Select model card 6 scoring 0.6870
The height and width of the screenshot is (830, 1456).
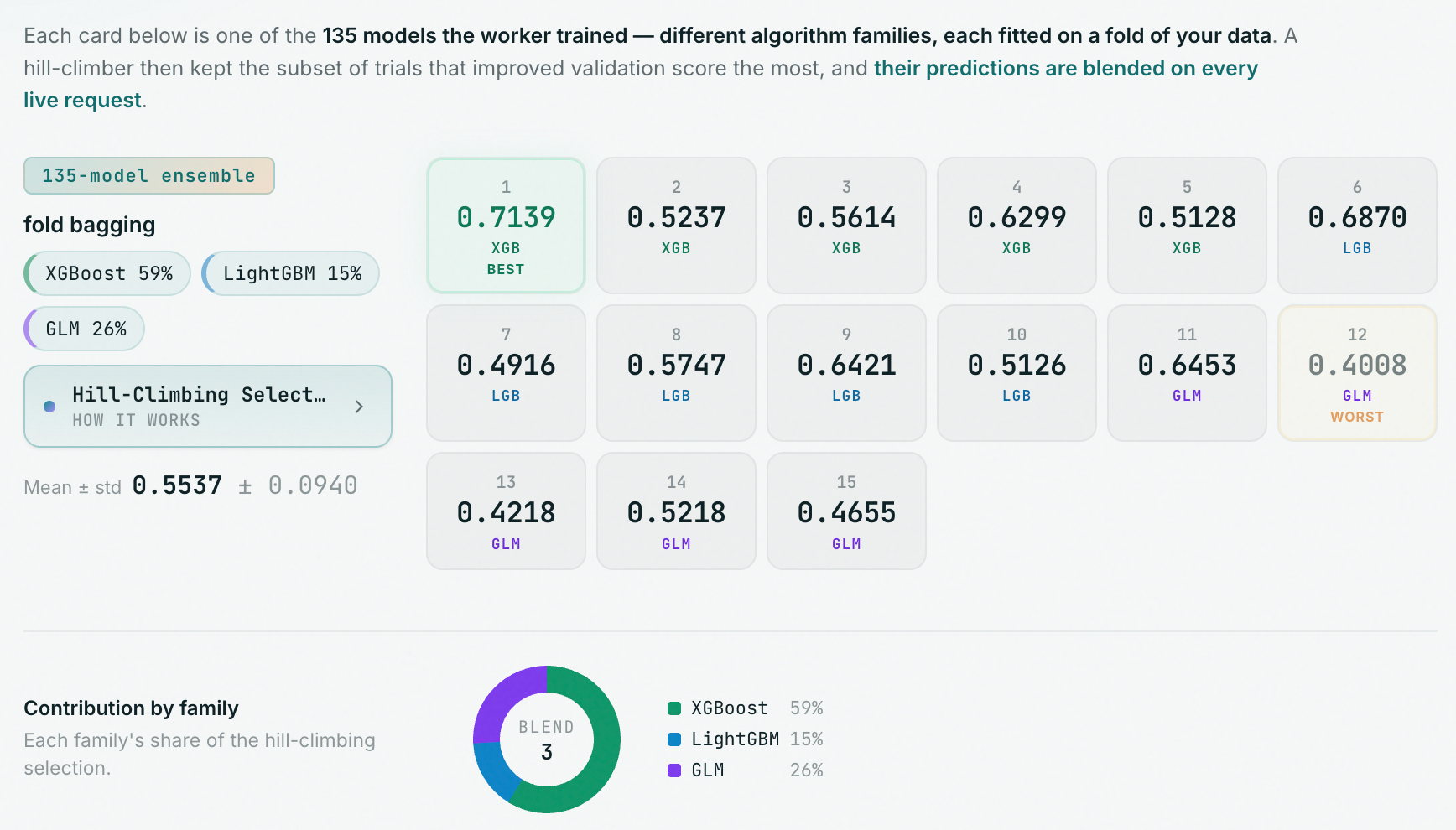(1357, 226)
